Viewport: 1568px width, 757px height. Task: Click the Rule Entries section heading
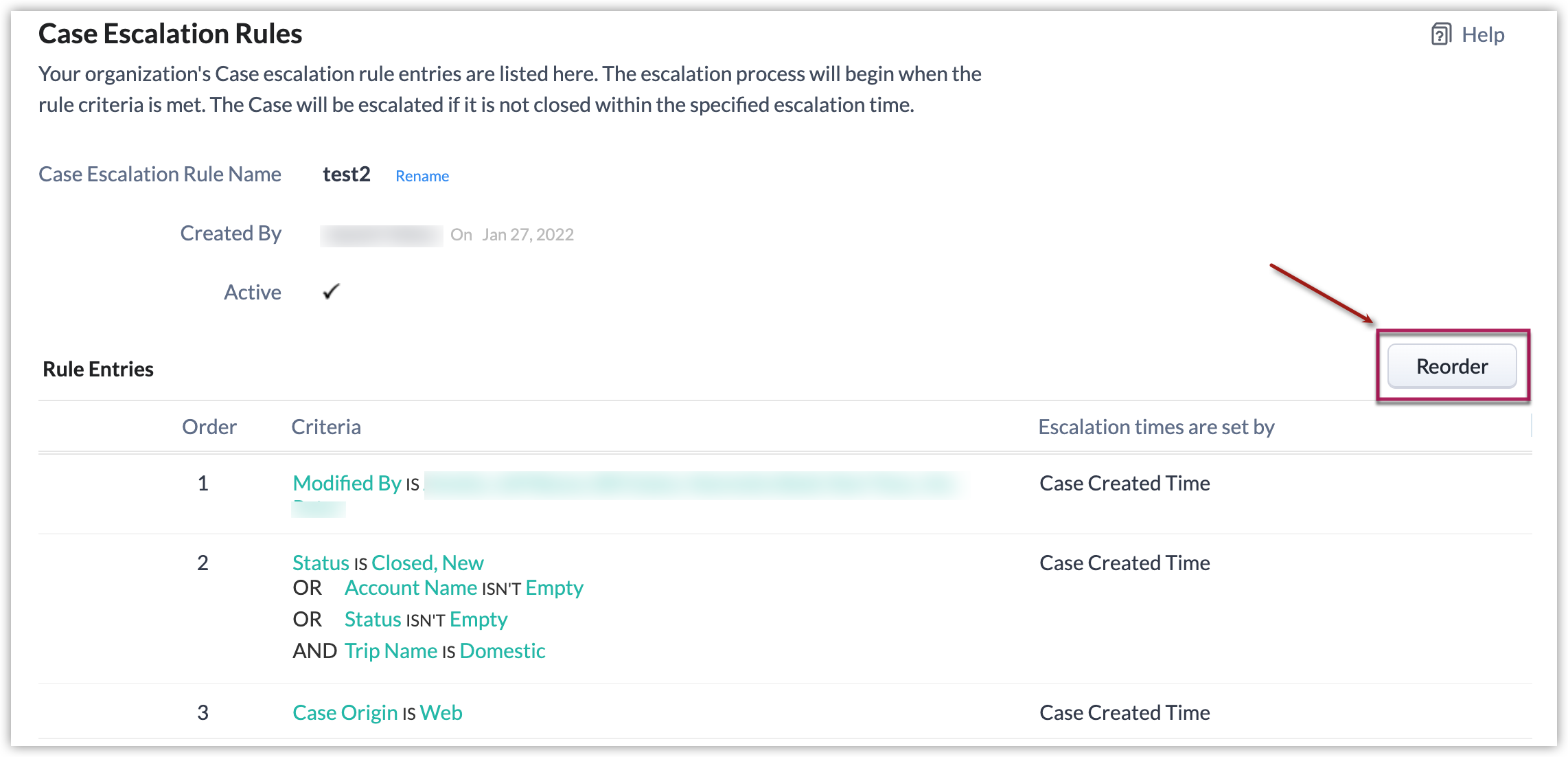click(x=98, y=370)
